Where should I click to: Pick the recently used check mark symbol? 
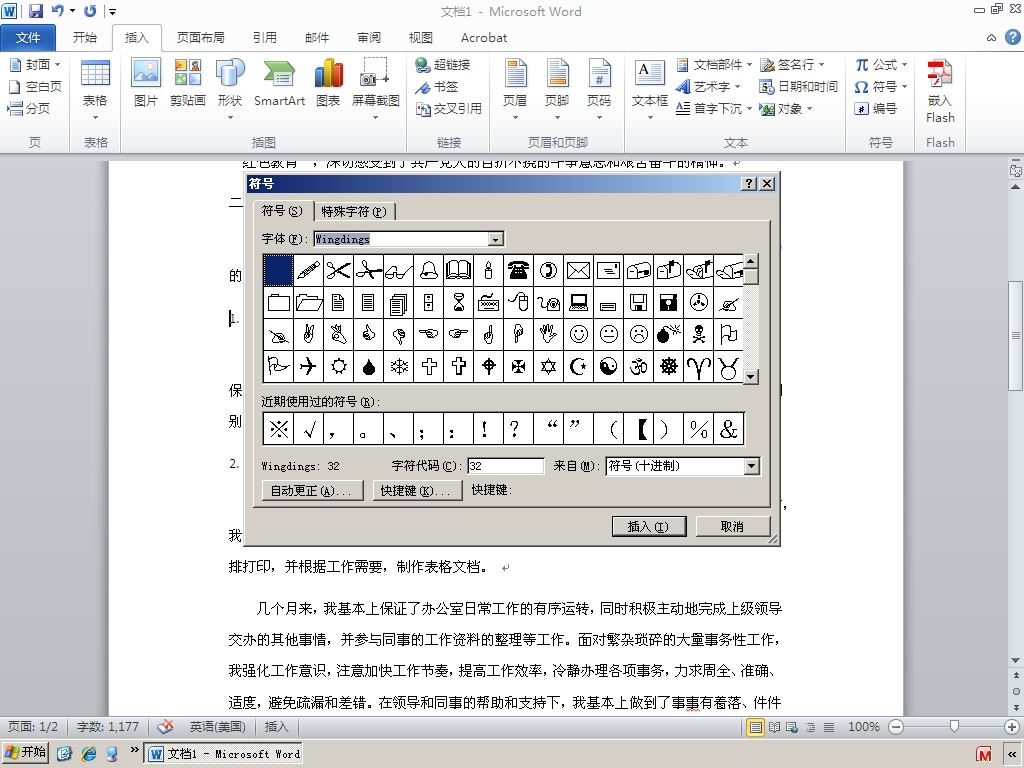[x=308, y=429]
